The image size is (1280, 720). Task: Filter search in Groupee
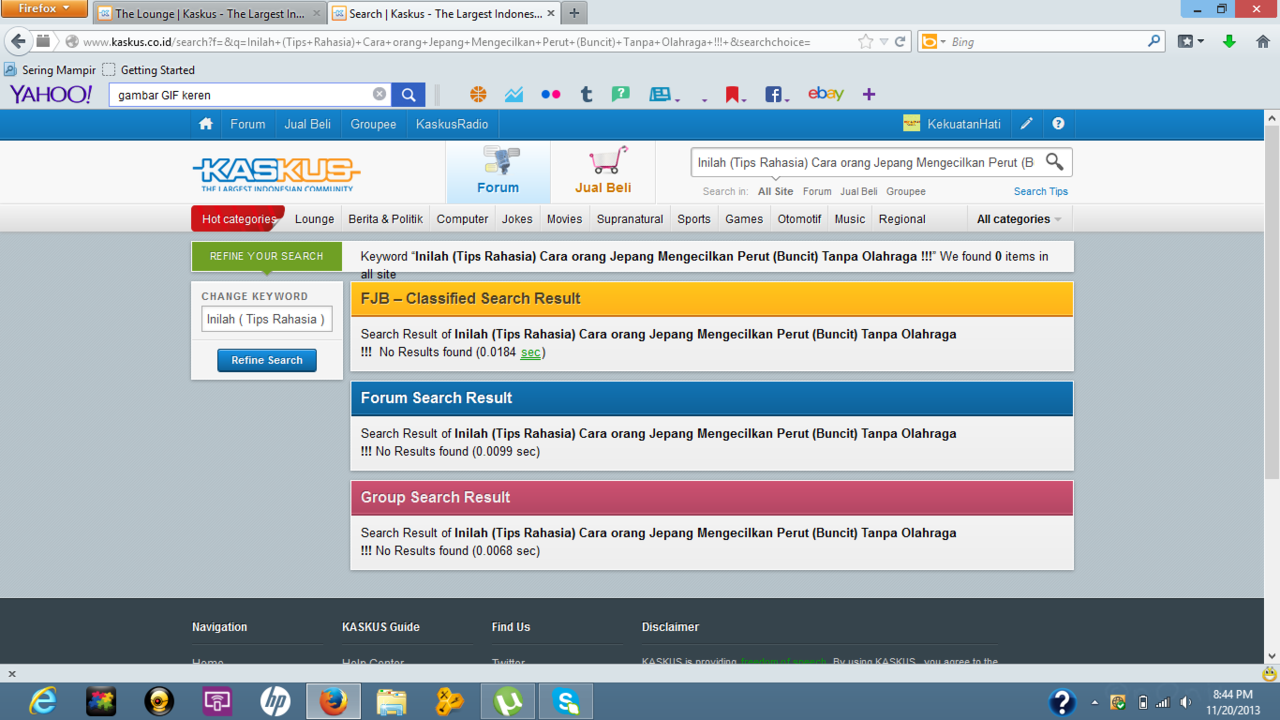pos(906,191)
